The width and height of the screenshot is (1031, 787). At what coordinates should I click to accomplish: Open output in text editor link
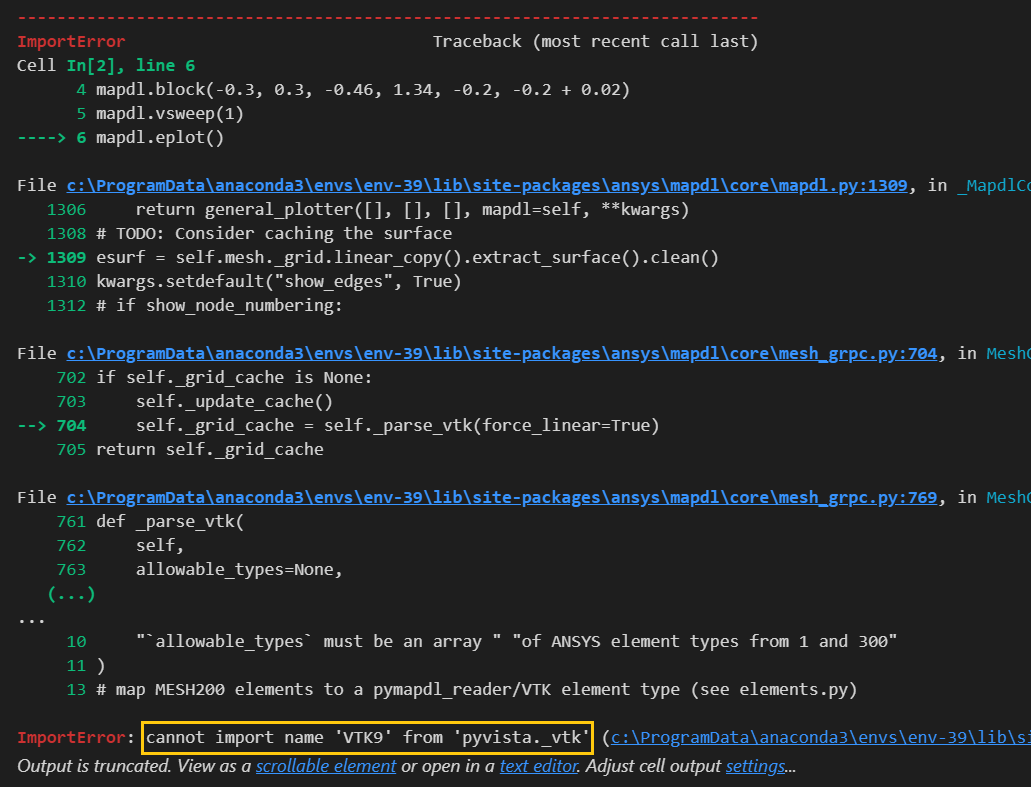pyautogui.click(x=539, y=766)
